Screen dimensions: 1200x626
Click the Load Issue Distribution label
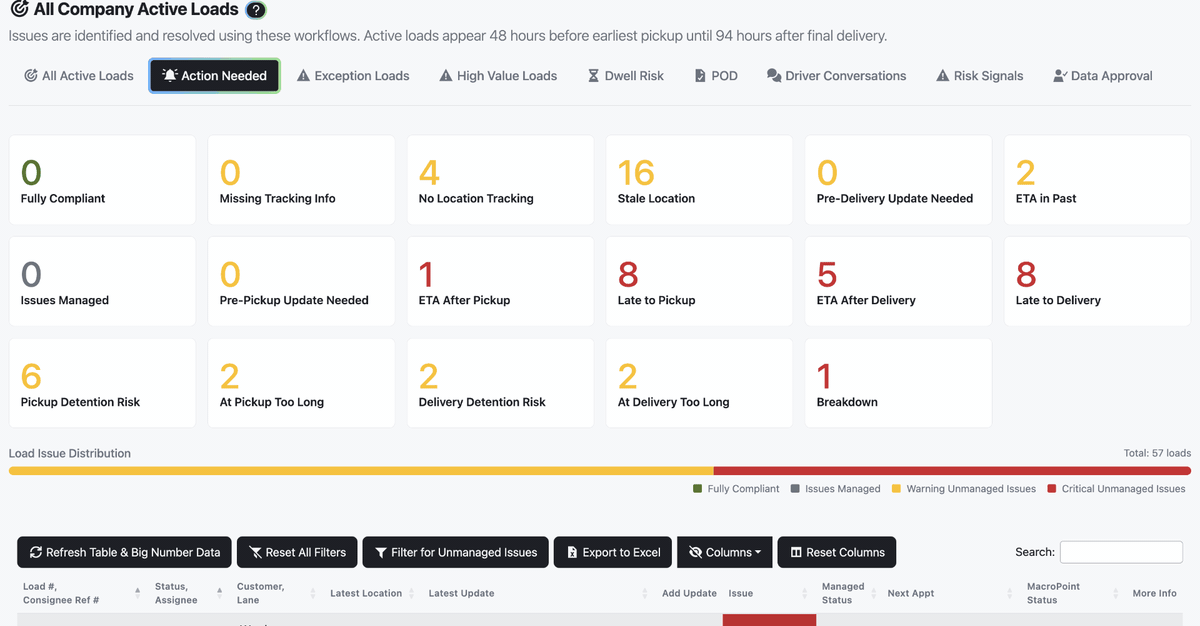[70, 453]
